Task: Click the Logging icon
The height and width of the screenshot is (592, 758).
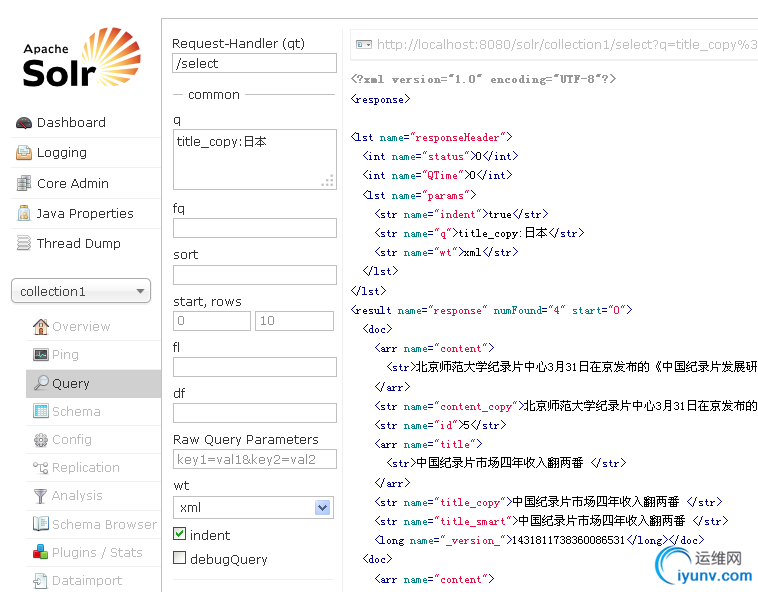Action: [24, 153]
